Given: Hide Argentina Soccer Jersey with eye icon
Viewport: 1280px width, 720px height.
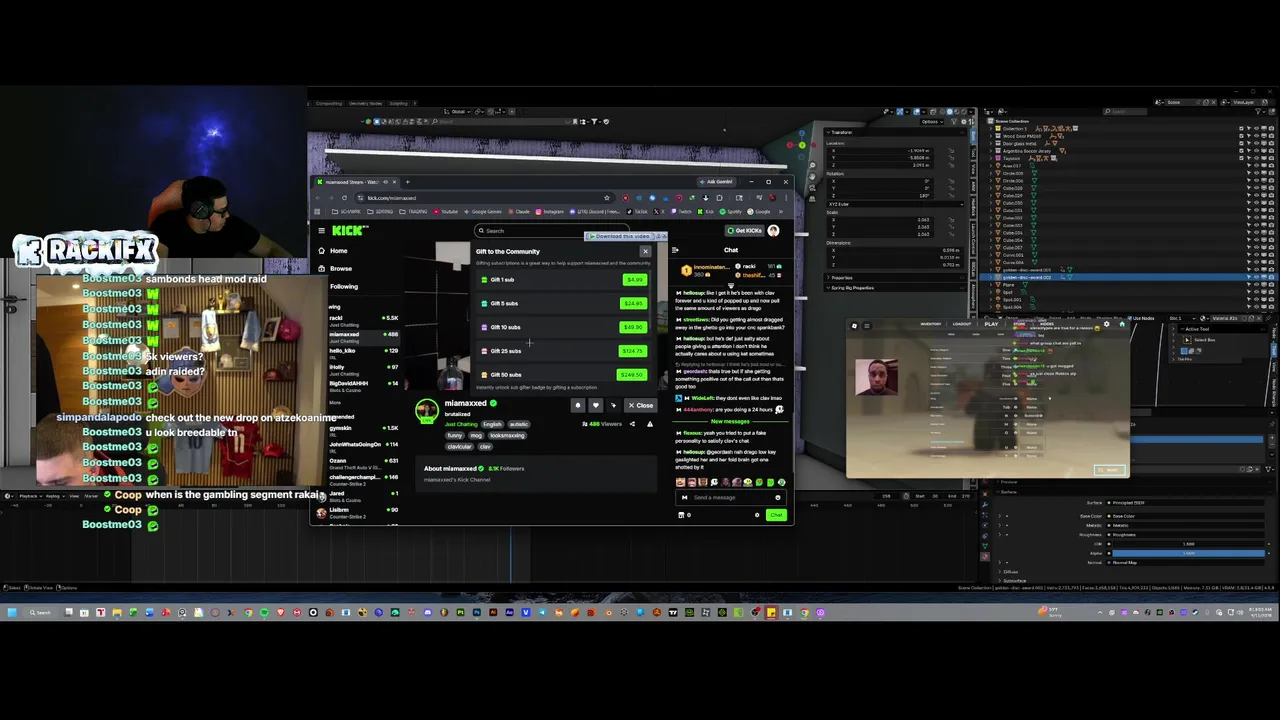Looking at the screenshot, I should (x=1256, y=151).
